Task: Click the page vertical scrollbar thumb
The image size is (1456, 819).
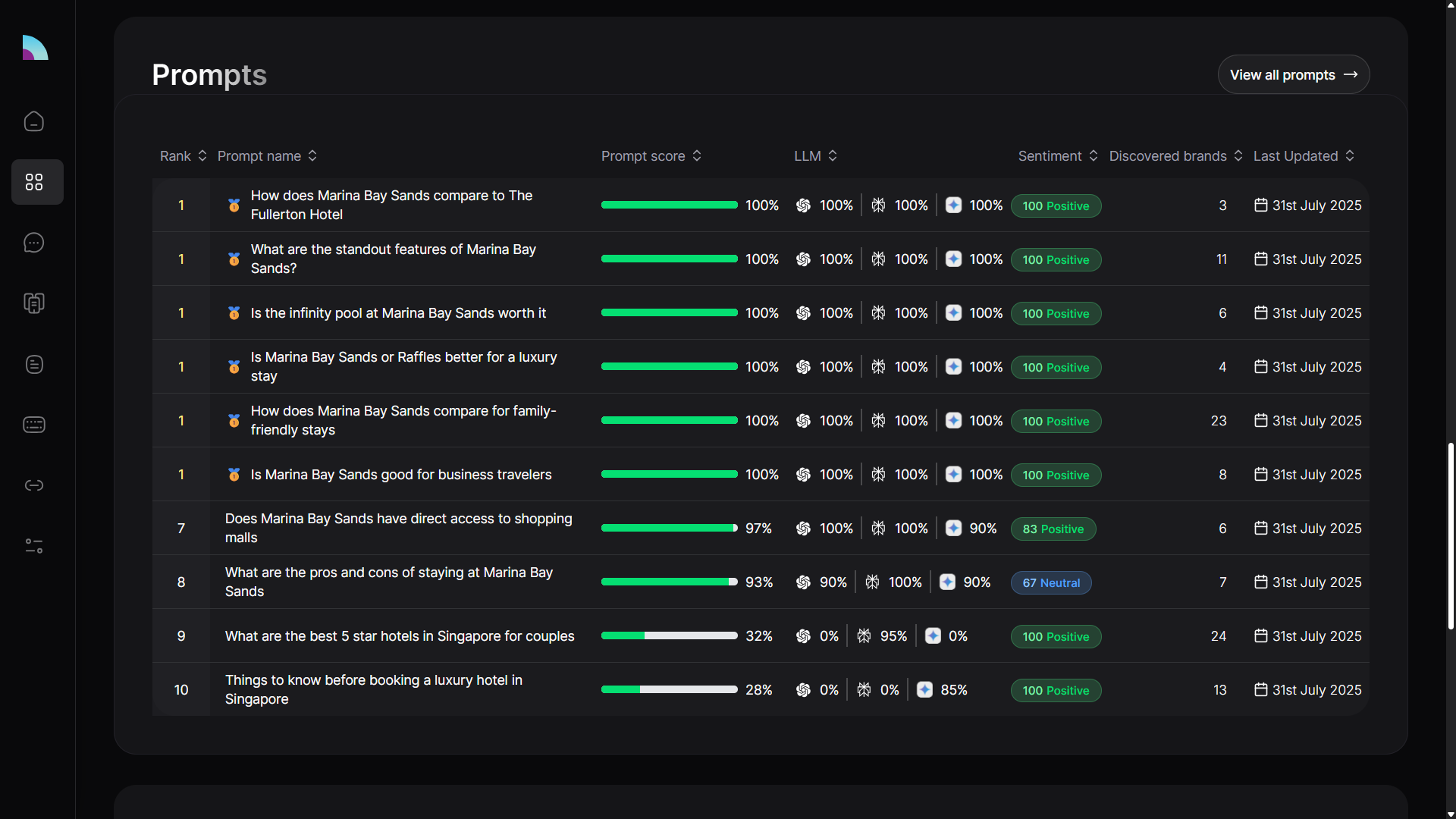Action: [1450, 535]
